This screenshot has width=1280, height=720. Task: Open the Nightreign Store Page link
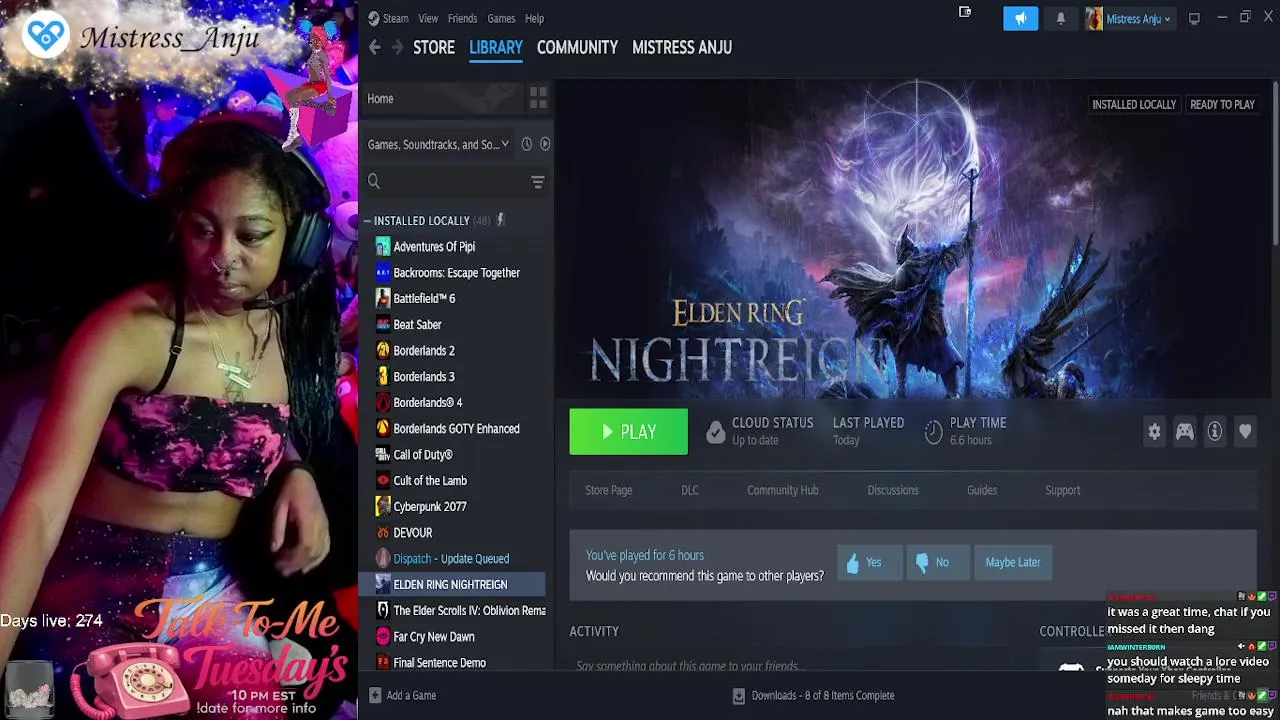(609, 490)
